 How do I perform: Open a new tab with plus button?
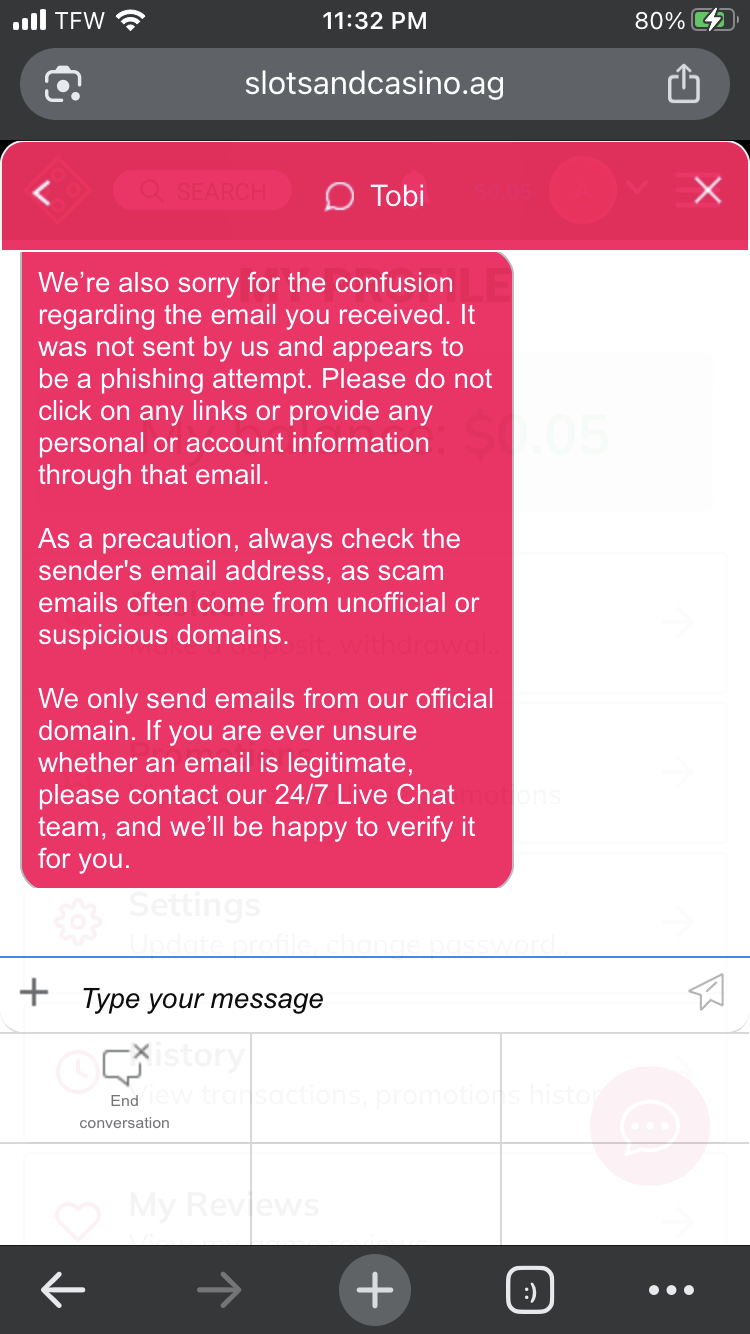375,1291
